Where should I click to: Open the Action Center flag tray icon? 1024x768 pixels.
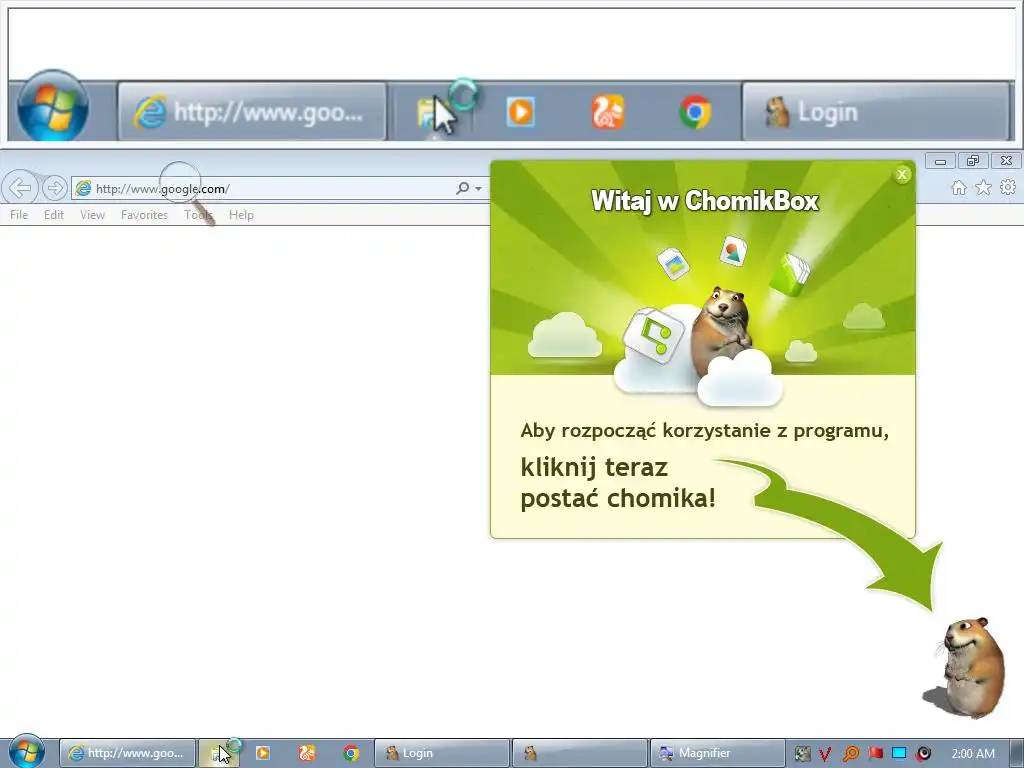pos(875,754)
